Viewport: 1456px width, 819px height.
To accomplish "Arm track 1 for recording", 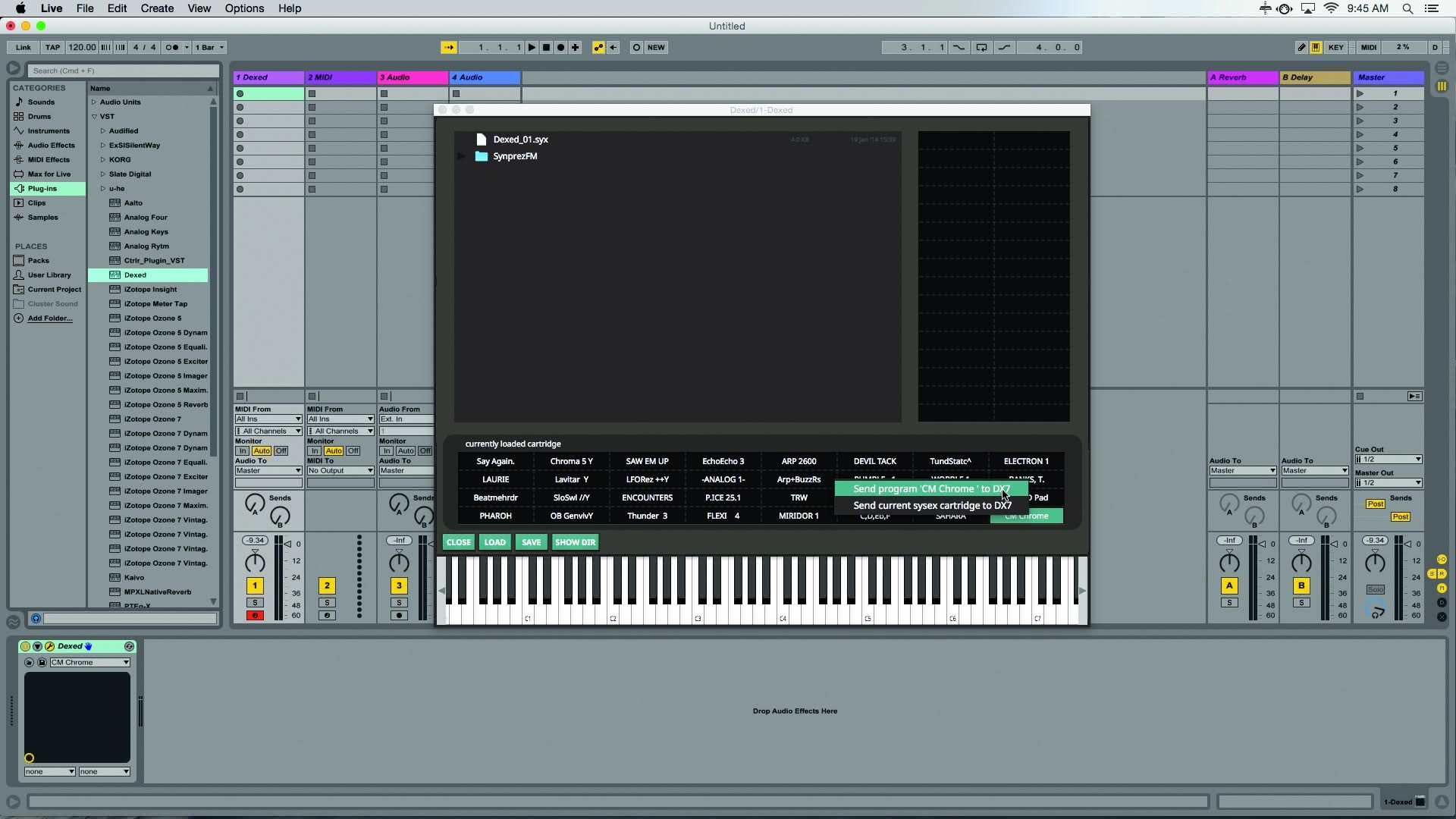I will (x=255, y=615).
